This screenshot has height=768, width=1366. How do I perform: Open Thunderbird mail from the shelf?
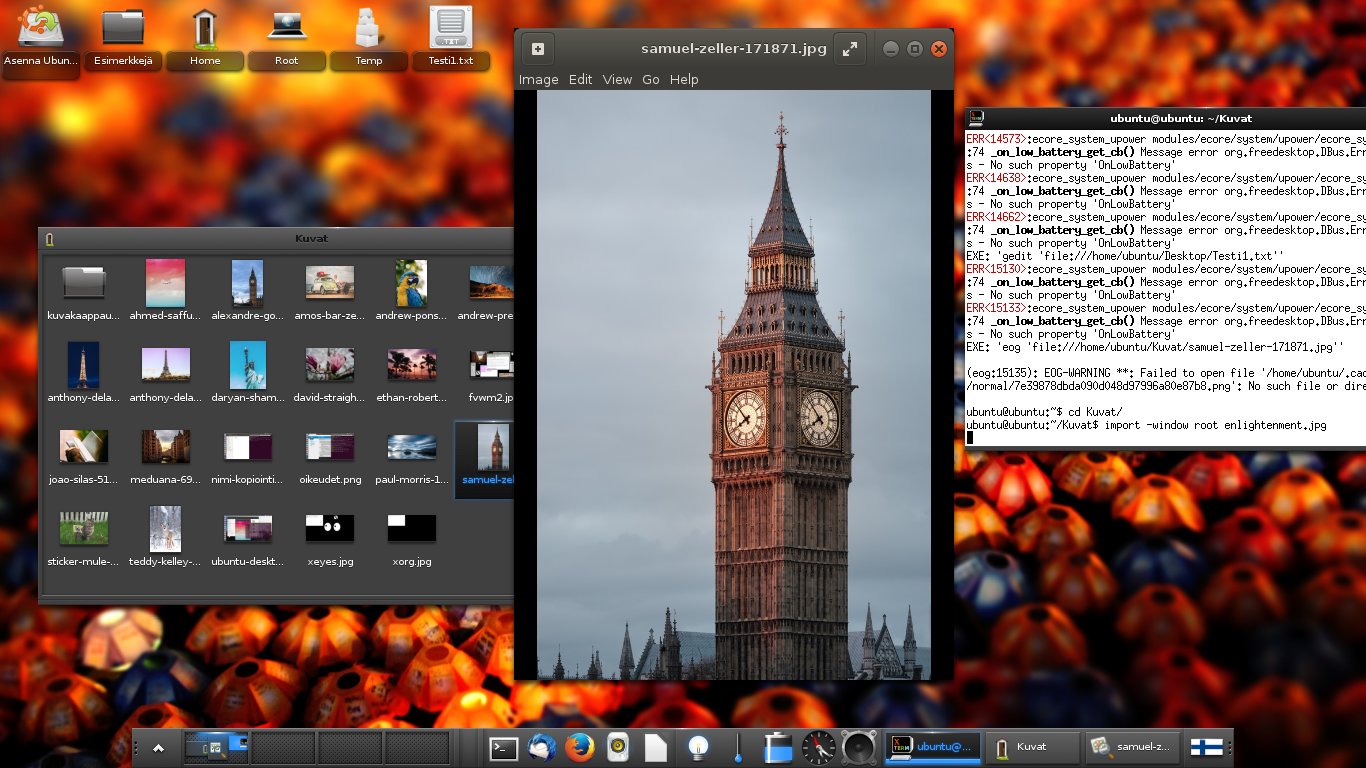pyautogui.click(x=541, y=748)
